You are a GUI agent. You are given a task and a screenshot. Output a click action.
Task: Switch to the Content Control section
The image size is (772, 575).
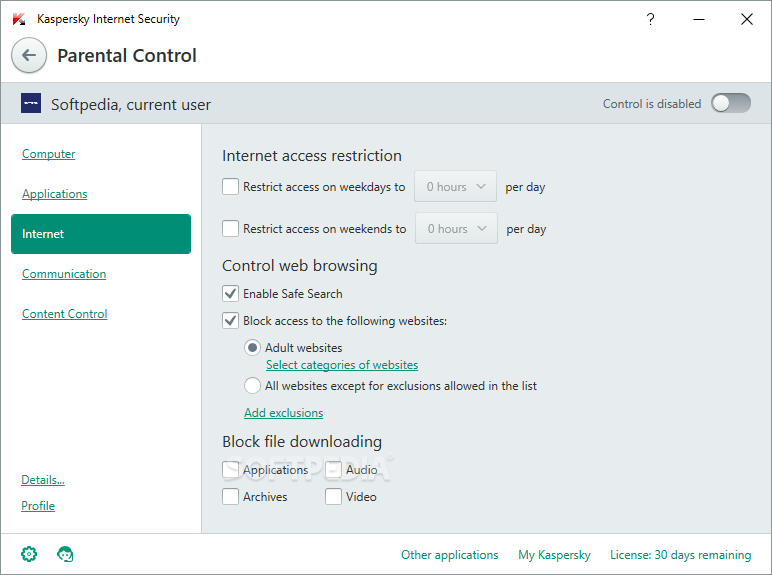coord(64,314)
